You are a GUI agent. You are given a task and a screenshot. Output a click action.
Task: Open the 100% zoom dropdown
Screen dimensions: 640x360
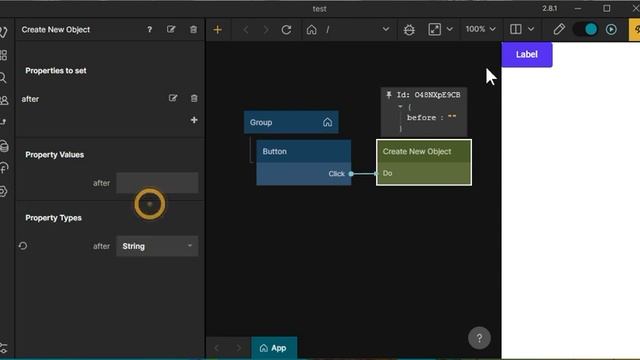click(480, 29)
